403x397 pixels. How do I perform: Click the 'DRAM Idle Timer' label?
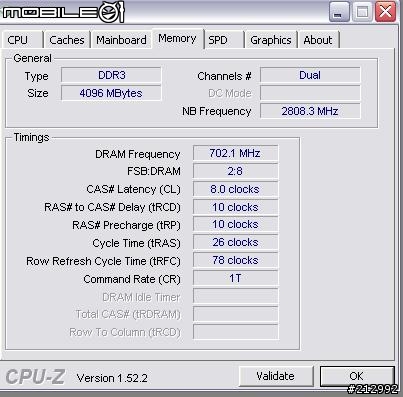[x=141, y=297]
